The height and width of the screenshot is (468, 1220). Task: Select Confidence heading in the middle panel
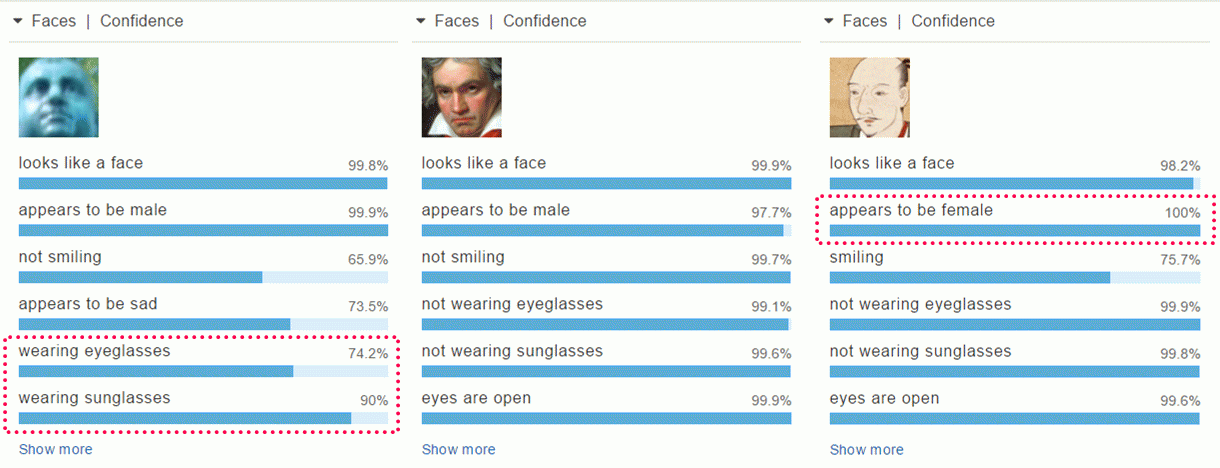(544, 21)
